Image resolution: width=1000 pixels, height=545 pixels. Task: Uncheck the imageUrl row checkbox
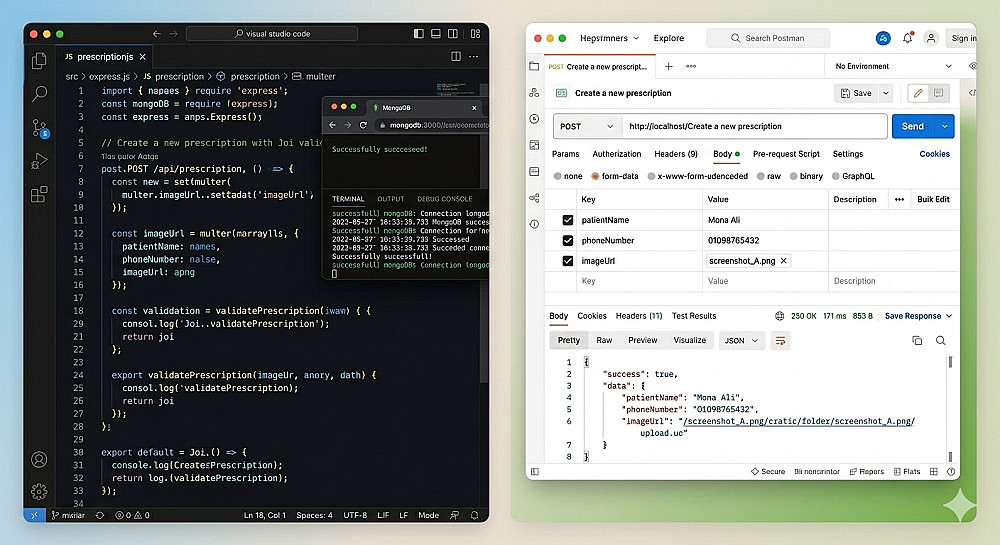coord(568,261)
